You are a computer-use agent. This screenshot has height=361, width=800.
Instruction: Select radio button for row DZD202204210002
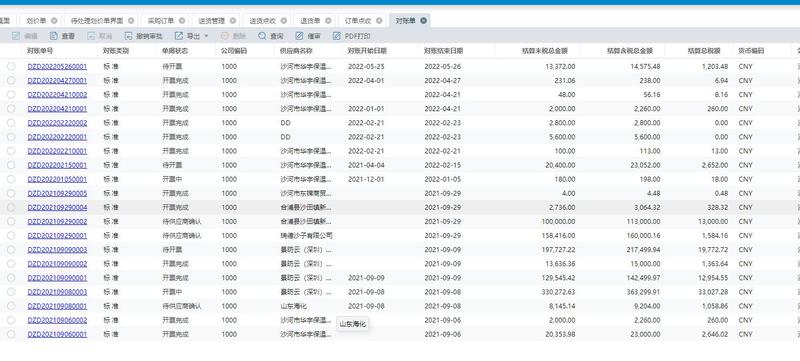(11, 94)
